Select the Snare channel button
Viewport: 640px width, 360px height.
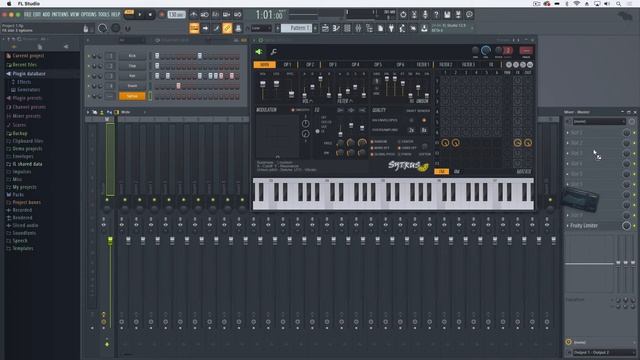pos(132,86)
